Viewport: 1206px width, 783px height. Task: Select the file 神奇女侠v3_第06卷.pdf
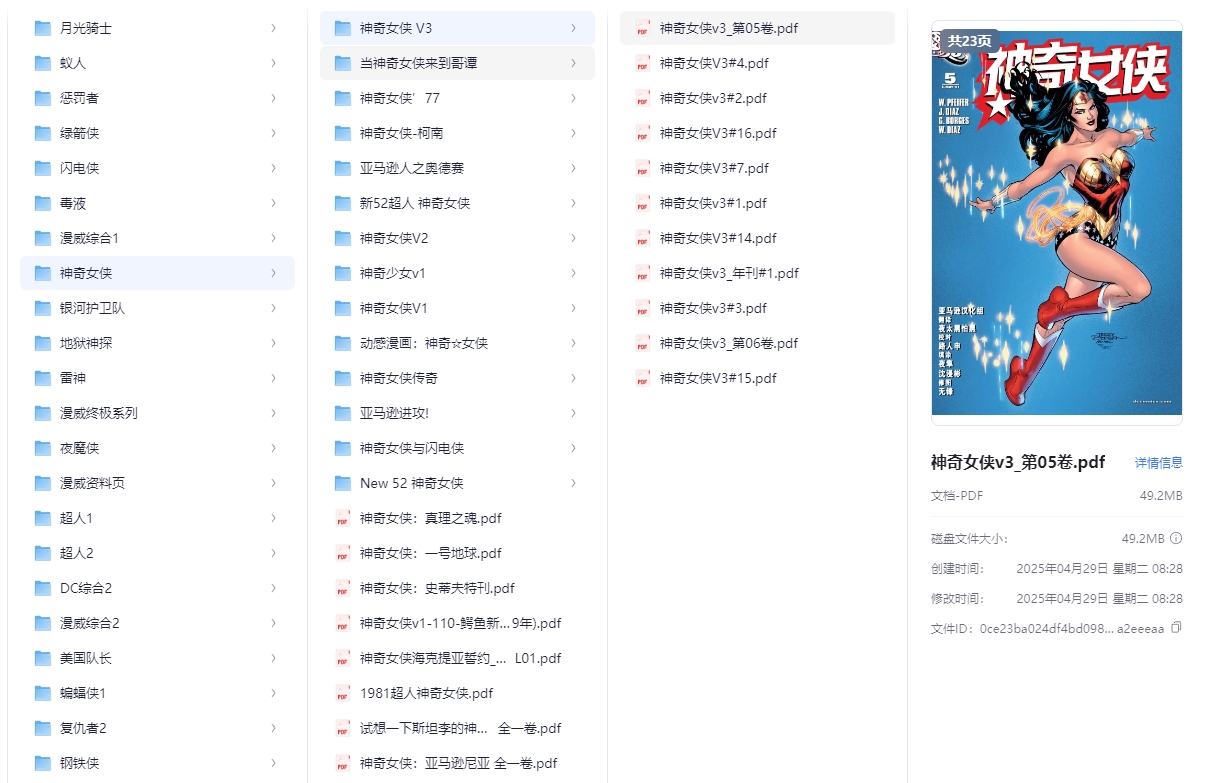point(757,343)
